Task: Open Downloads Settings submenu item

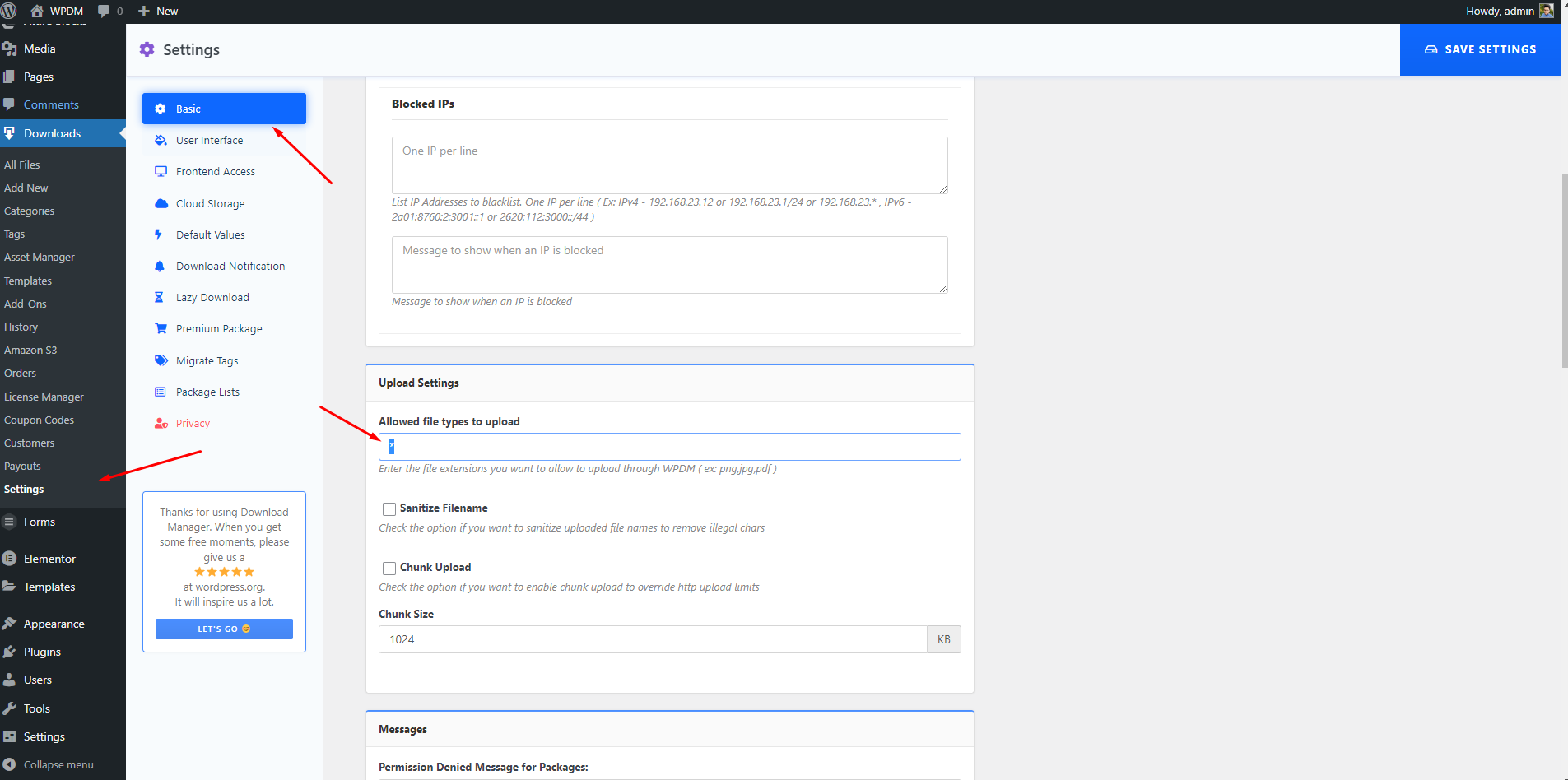Action: (x=24, y=489)
